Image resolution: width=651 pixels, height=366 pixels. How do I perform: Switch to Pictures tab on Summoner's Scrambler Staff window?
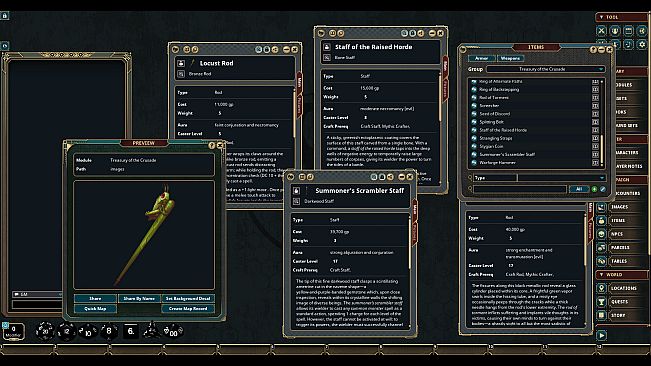pos(414,235)
